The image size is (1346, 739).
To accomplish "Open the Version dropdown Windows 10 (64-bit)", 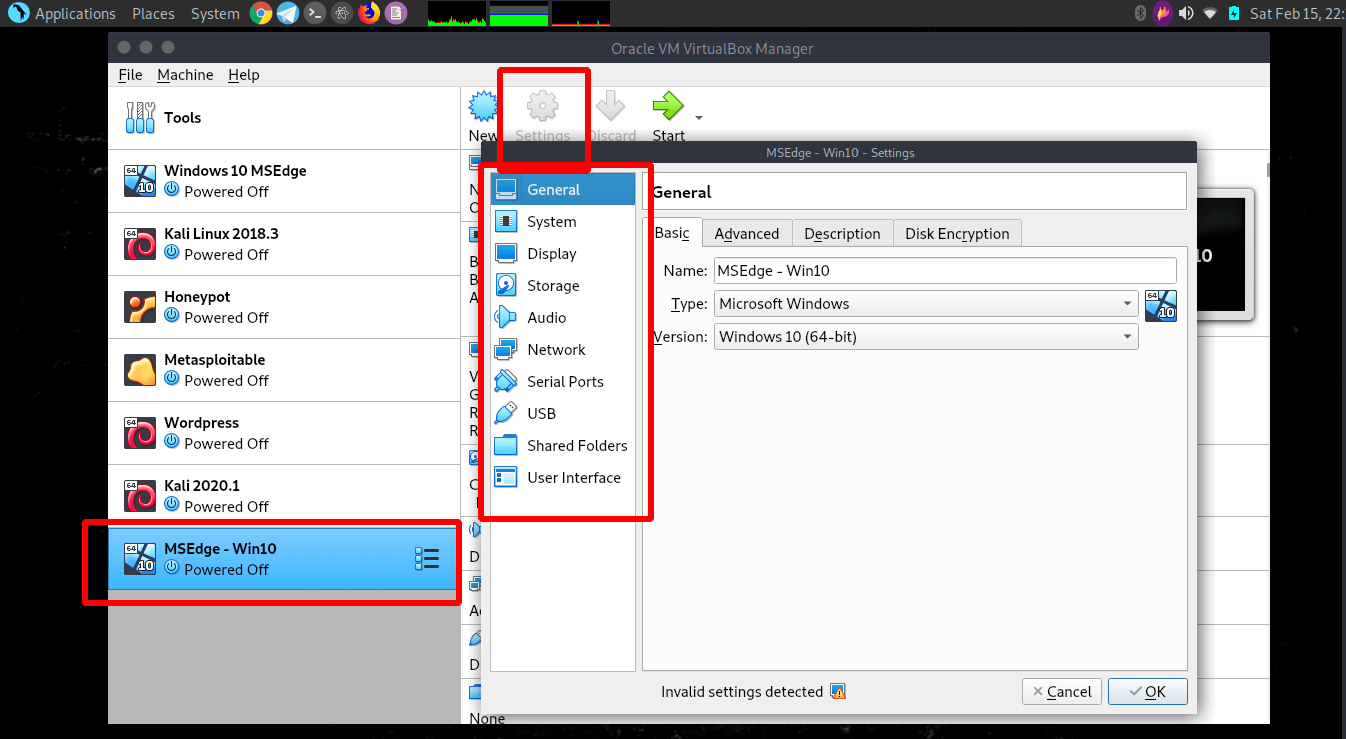I will (x=926, y=337).
